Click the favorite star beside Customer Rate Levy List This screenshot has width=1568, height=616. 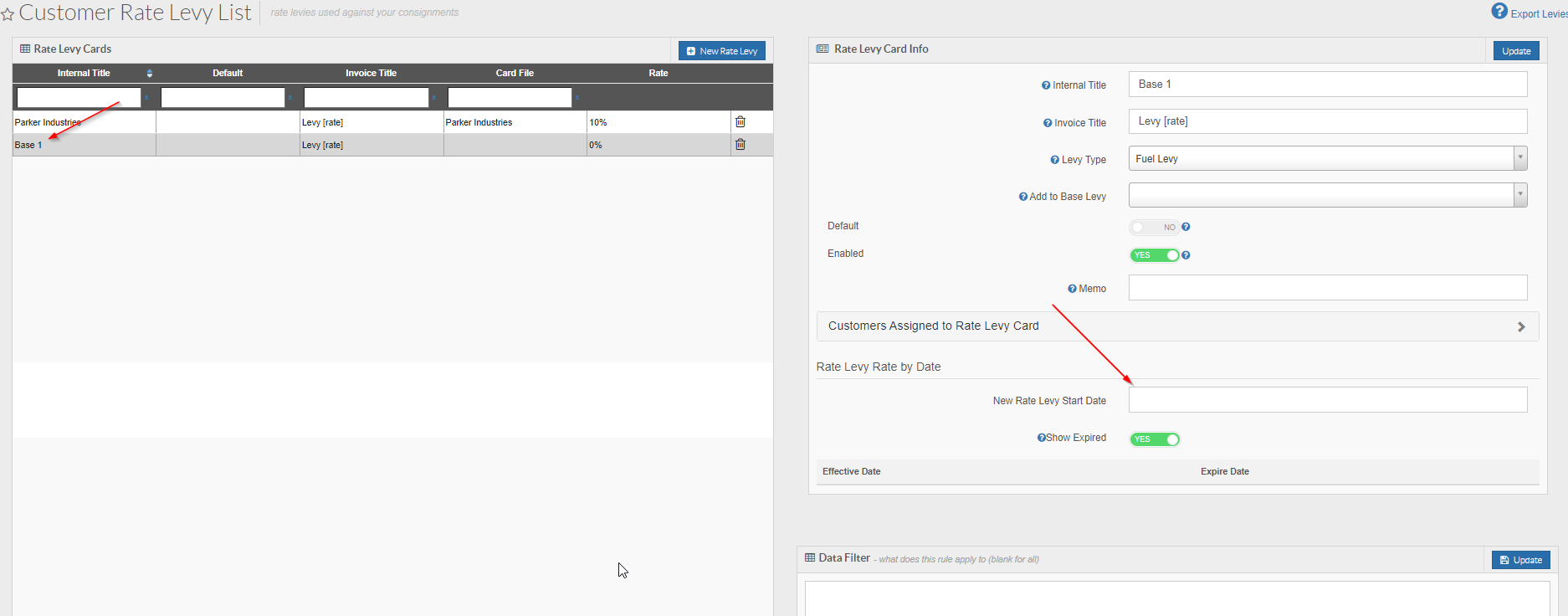[8, 14]
